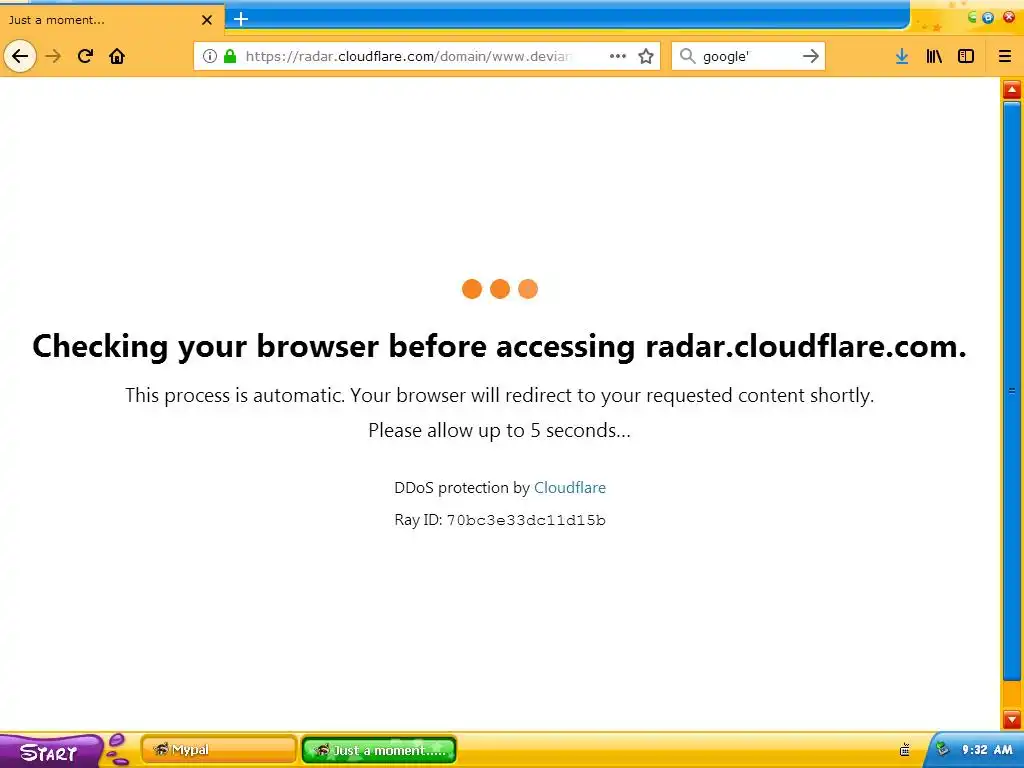Show site information via the info icon
1024x768 pixels.
pos(210,56)
